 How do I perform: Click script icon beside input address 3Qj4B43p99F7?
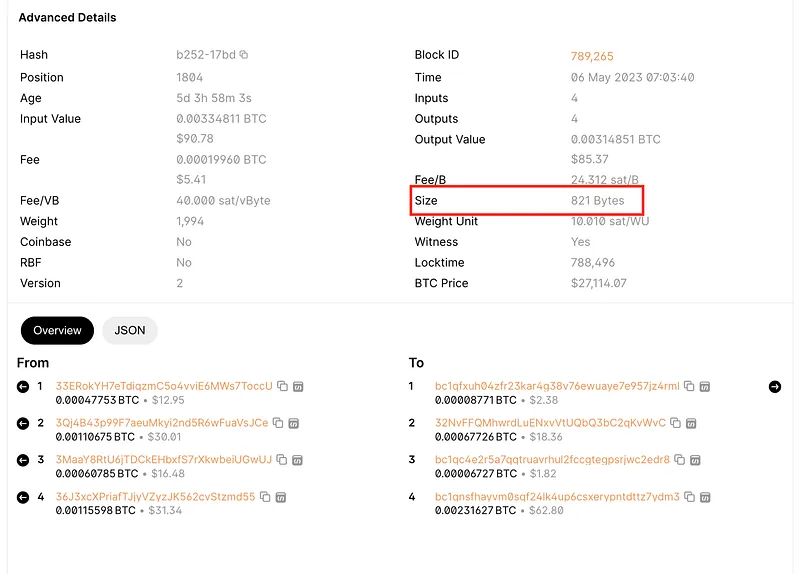(x=294, y=423)
